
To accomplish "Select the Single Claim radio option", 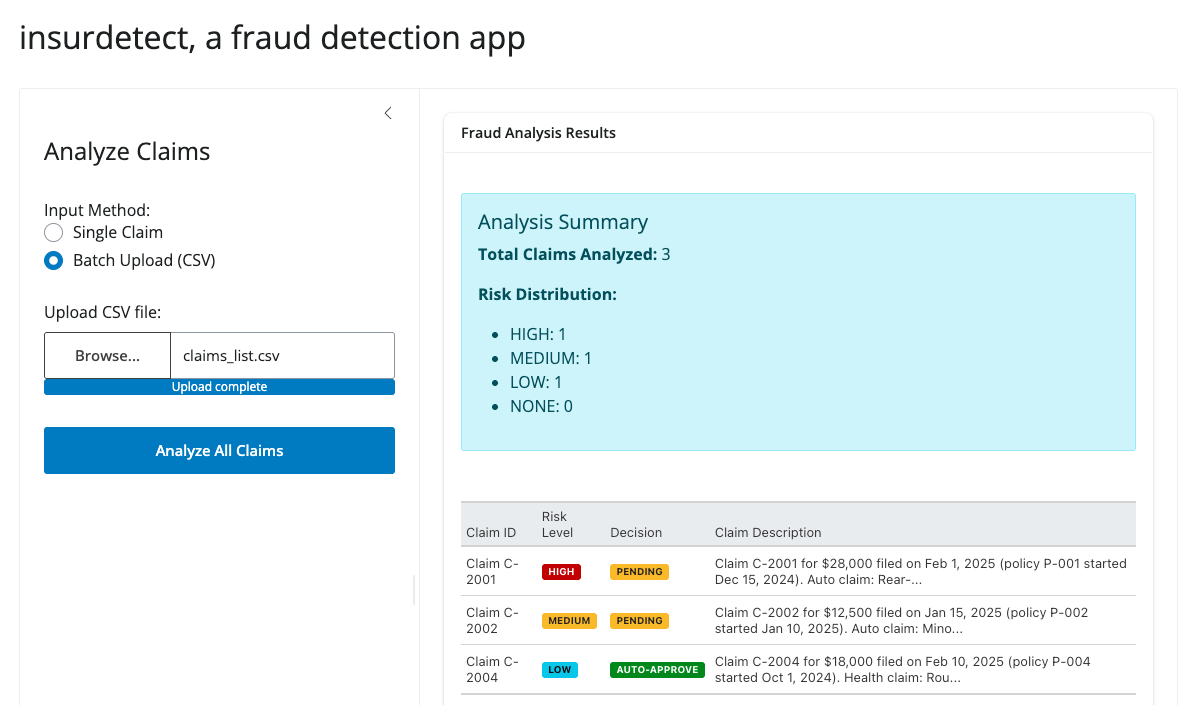I will coord(54,233).
